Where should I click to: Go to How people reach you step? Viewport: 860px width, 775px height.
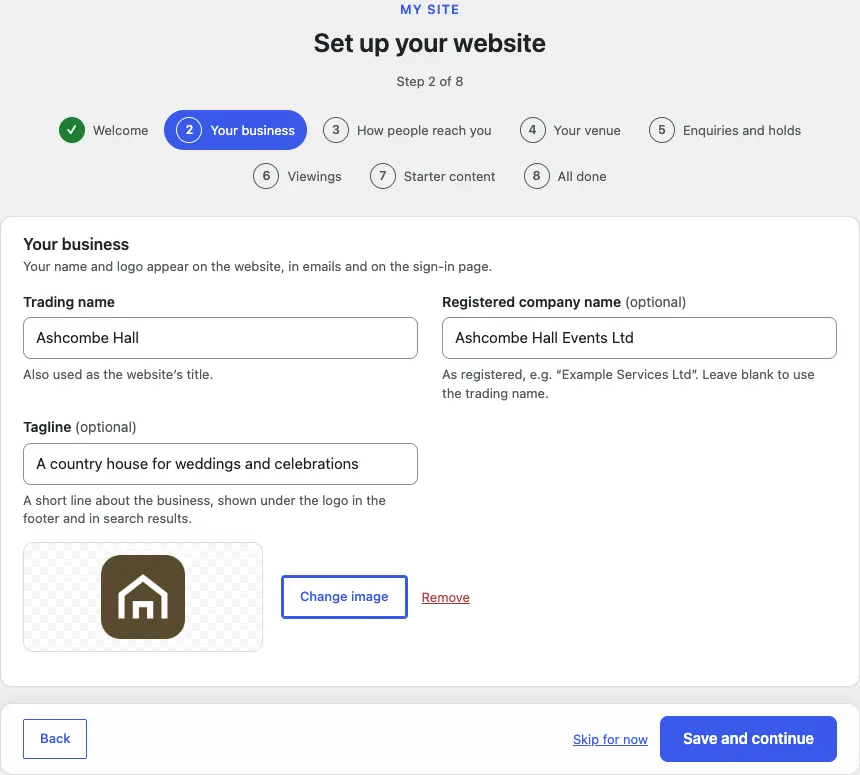tap(408, 130)
